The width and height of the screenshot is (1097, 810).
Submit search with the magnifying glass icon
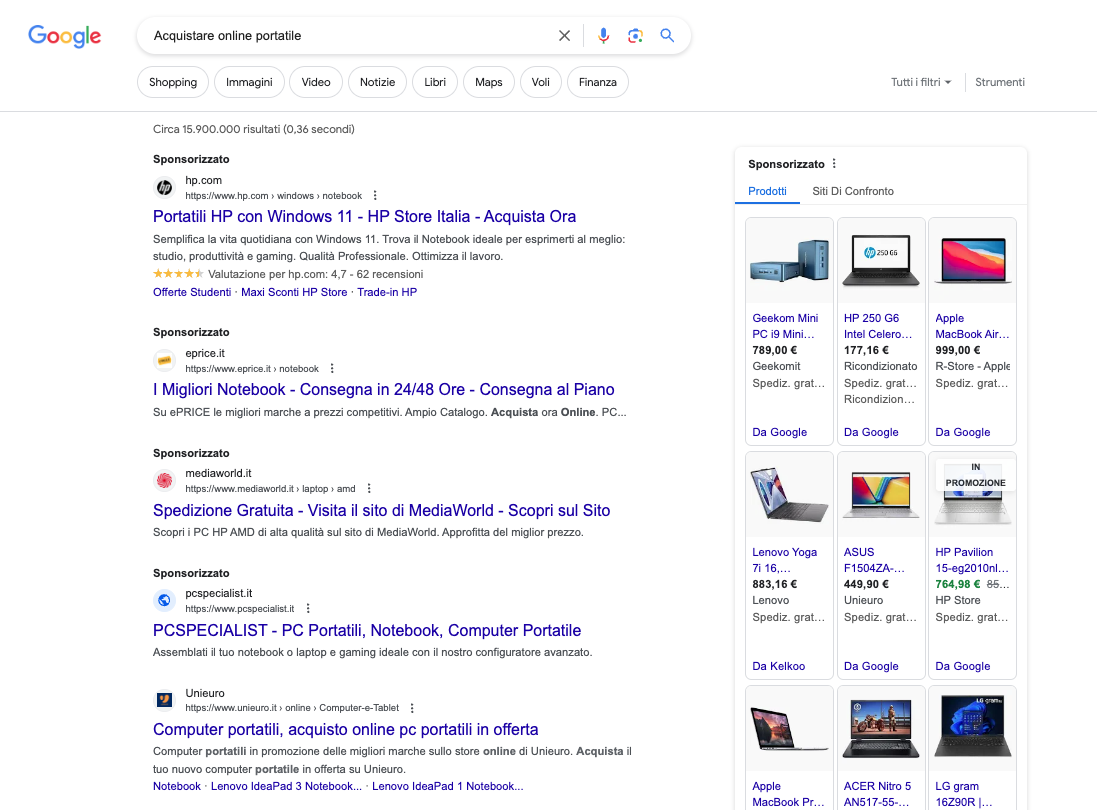click(667, 36)
